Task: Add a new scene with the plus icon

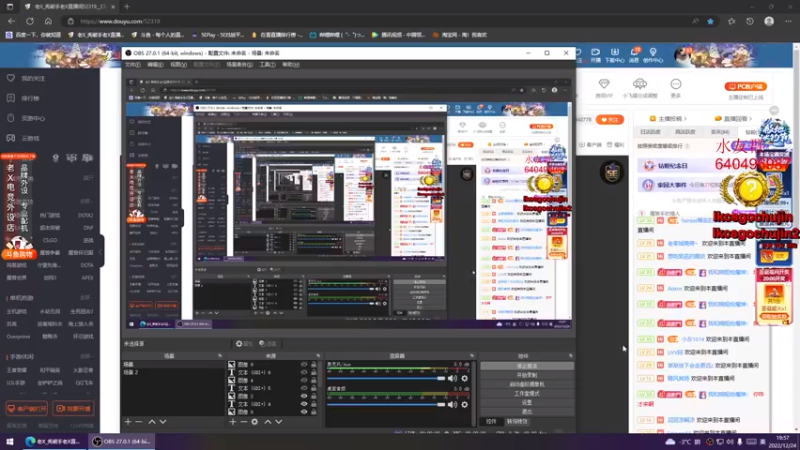Action: 128,422
